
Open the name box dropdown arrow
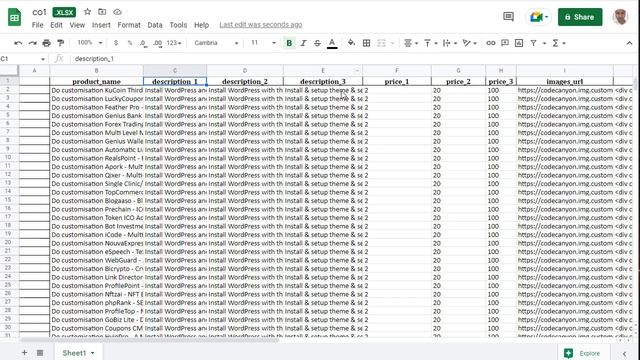pos(42,59)
